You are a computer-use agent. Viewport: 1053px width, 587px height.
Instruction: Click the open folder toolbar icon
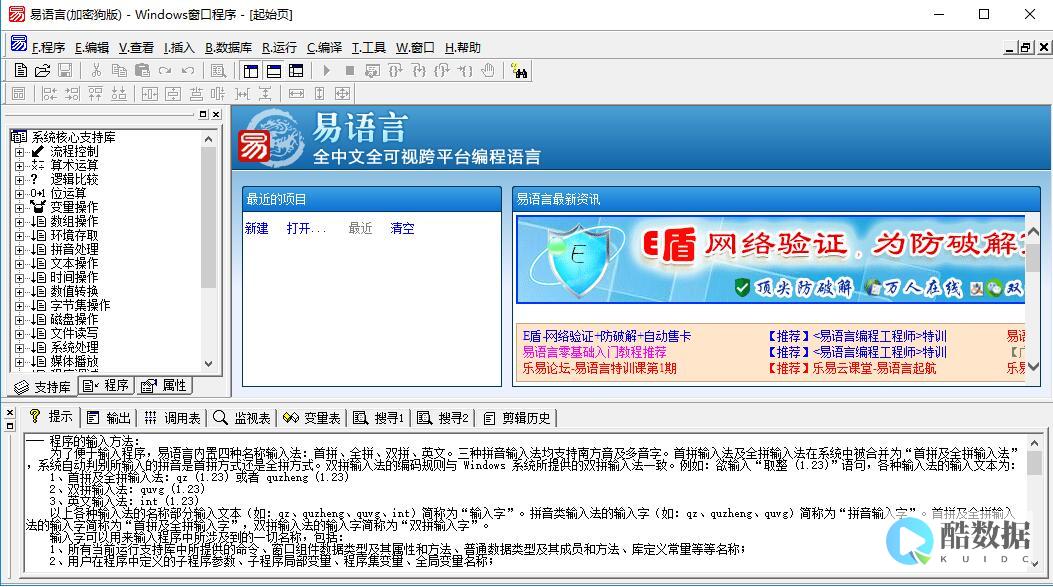click(x=42, y=70)
